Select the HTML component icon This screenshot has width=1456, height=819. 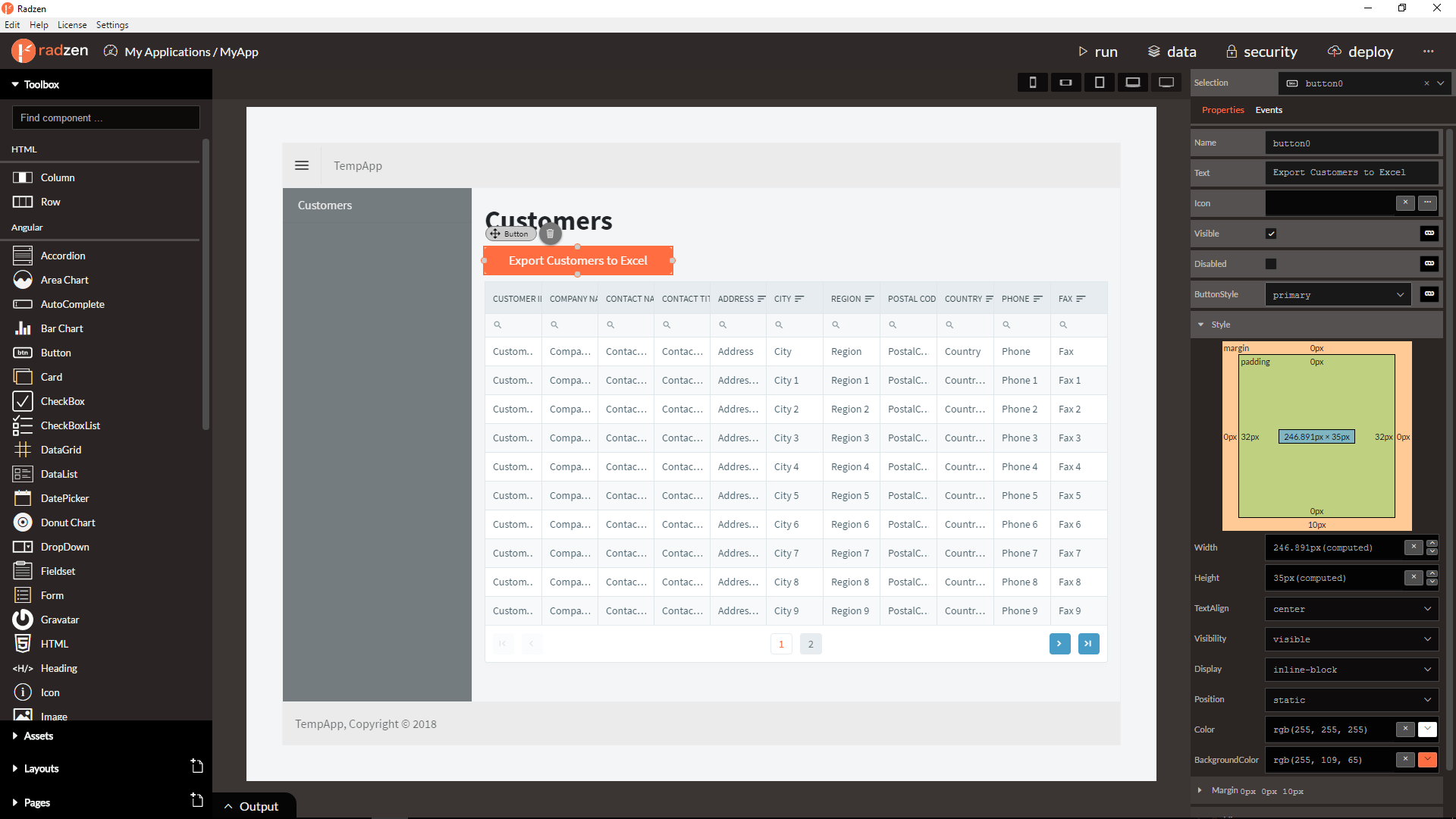tap(23, 644)
